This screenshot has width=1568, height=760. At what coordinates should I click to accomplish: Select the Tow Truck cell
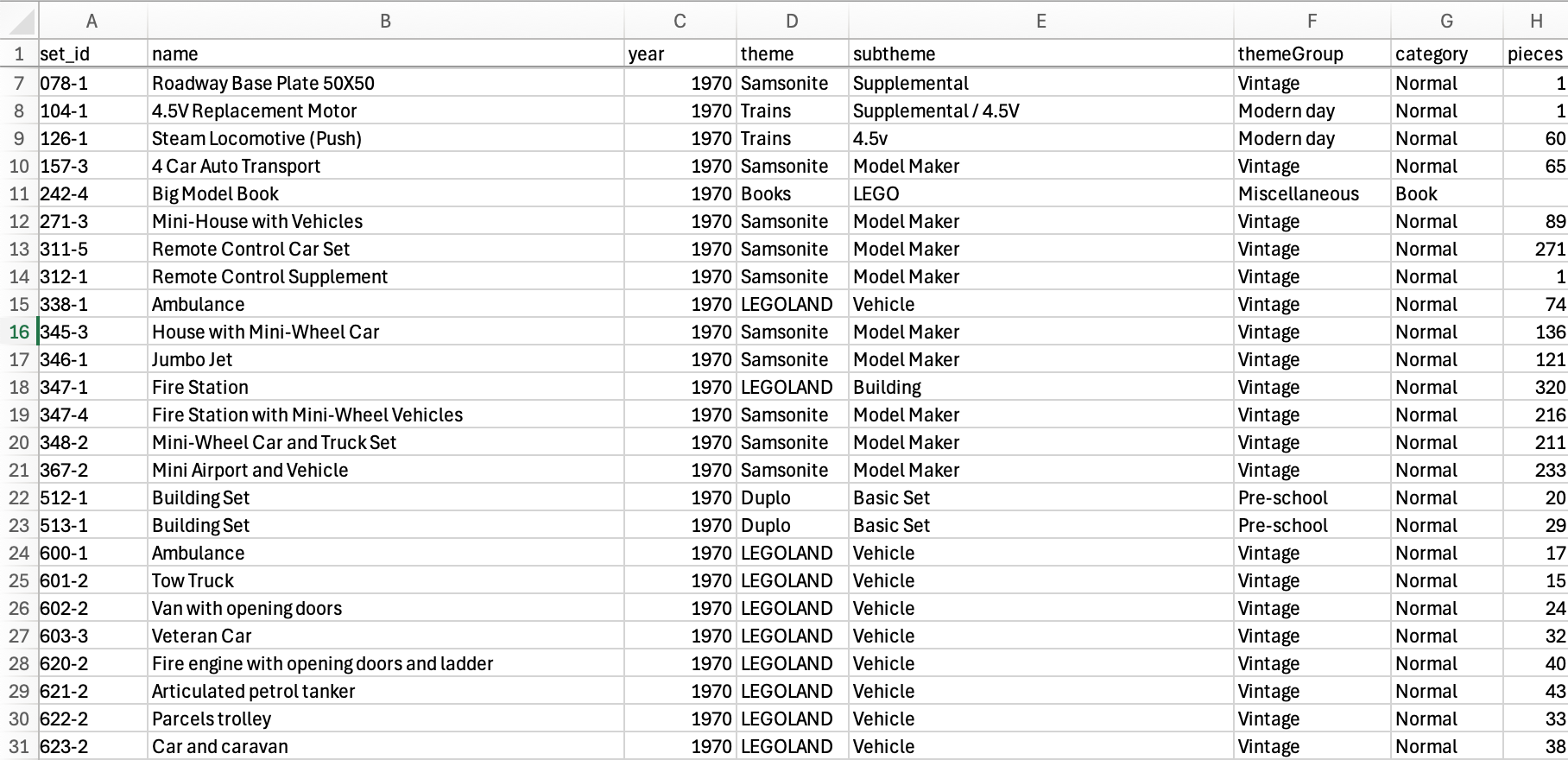tap(386, 580)
